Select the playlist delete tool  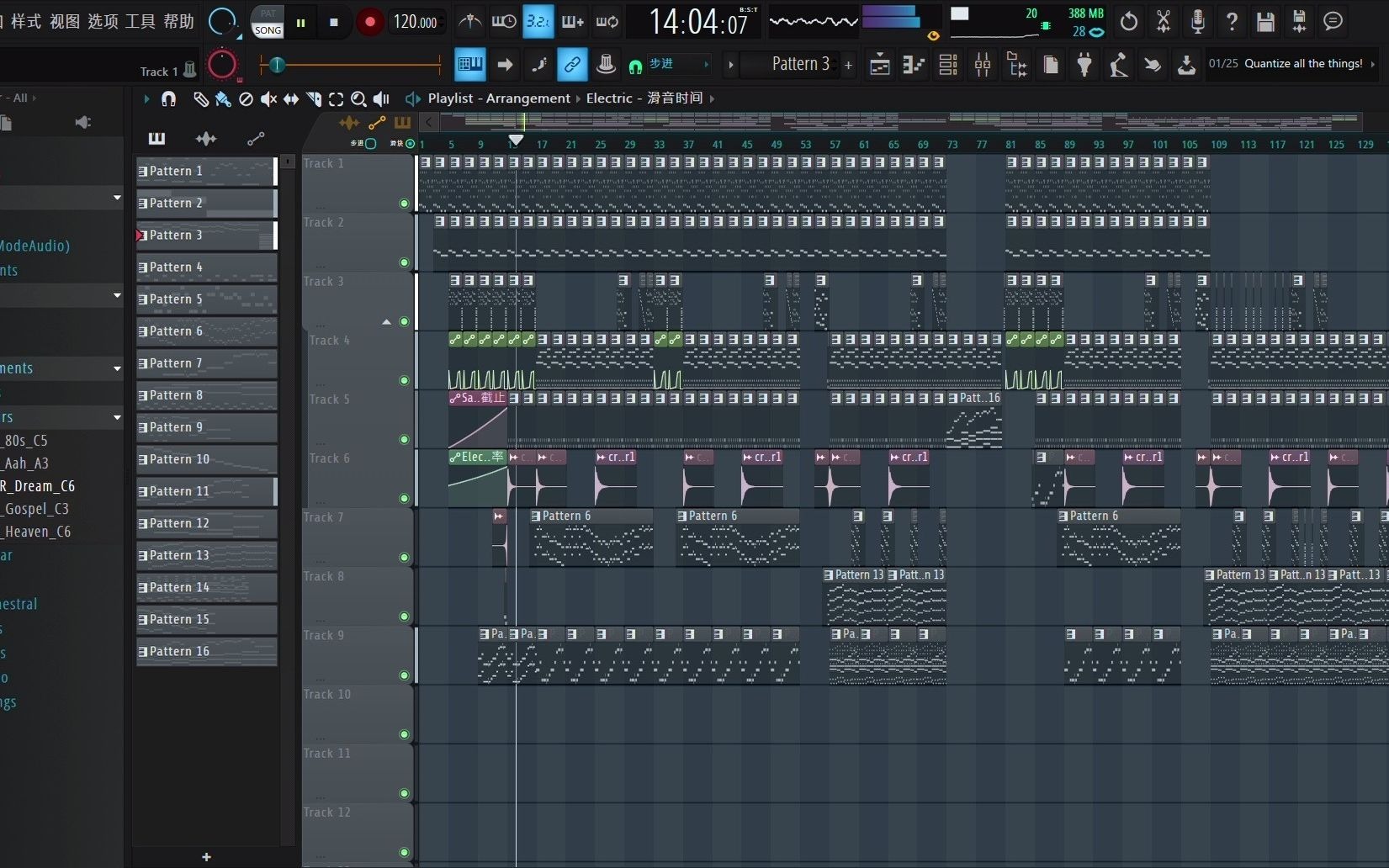pyautogui.click(x=246, y=99)
